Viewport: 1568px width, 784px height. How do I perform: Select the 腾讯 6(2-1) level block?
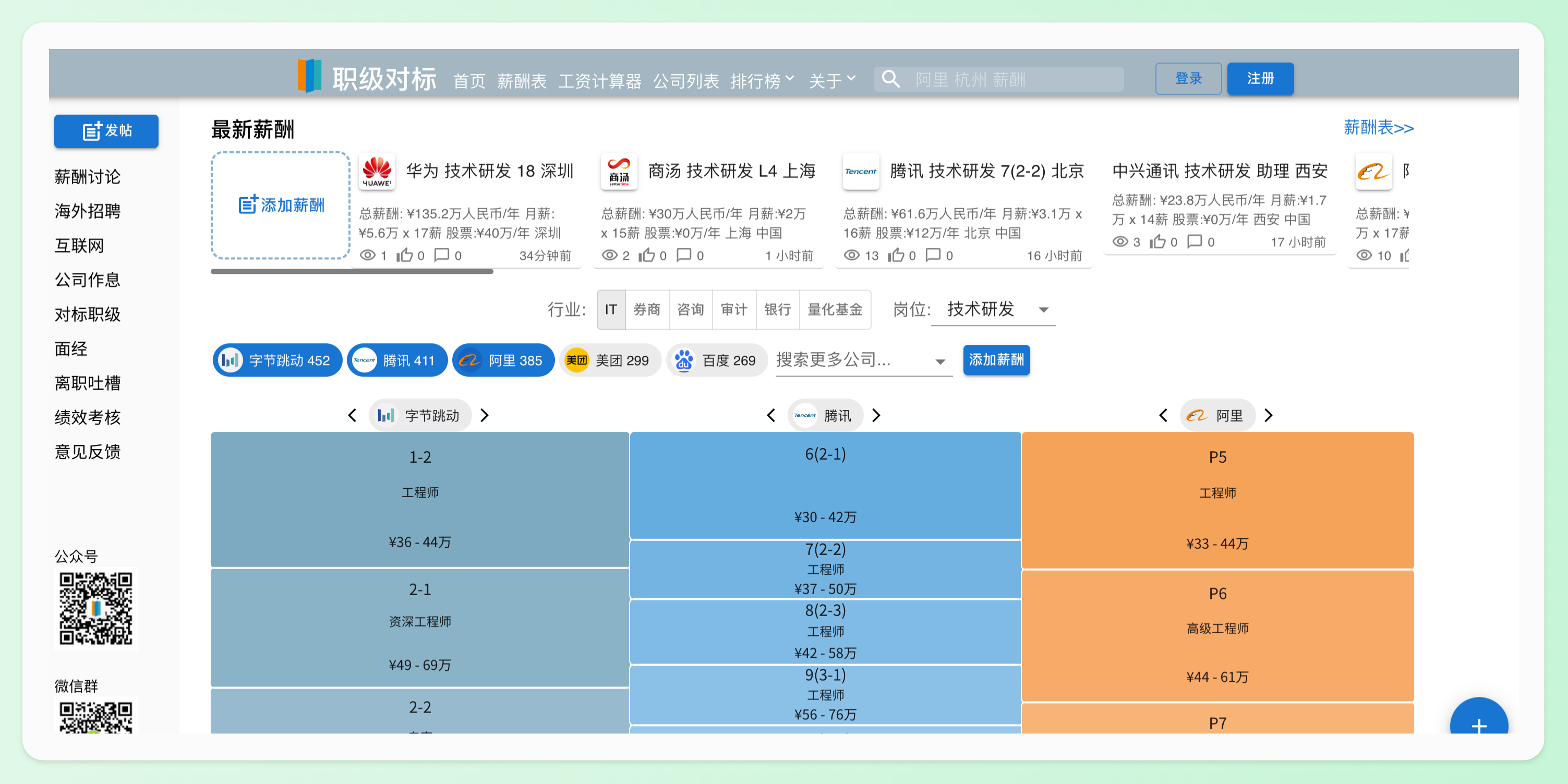(825, 485)
